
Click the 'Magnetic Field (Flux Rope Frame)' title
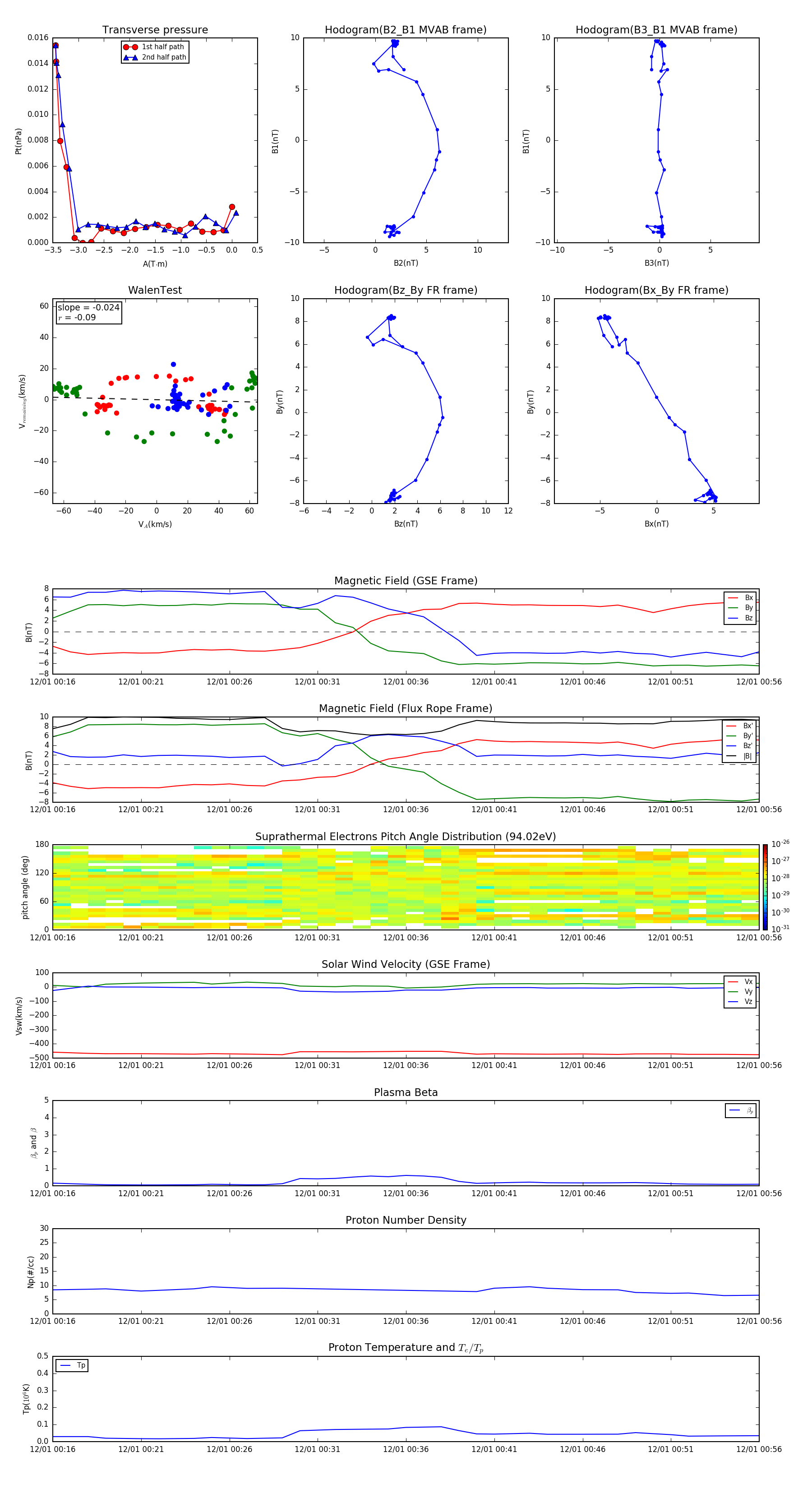pos(406,709)
